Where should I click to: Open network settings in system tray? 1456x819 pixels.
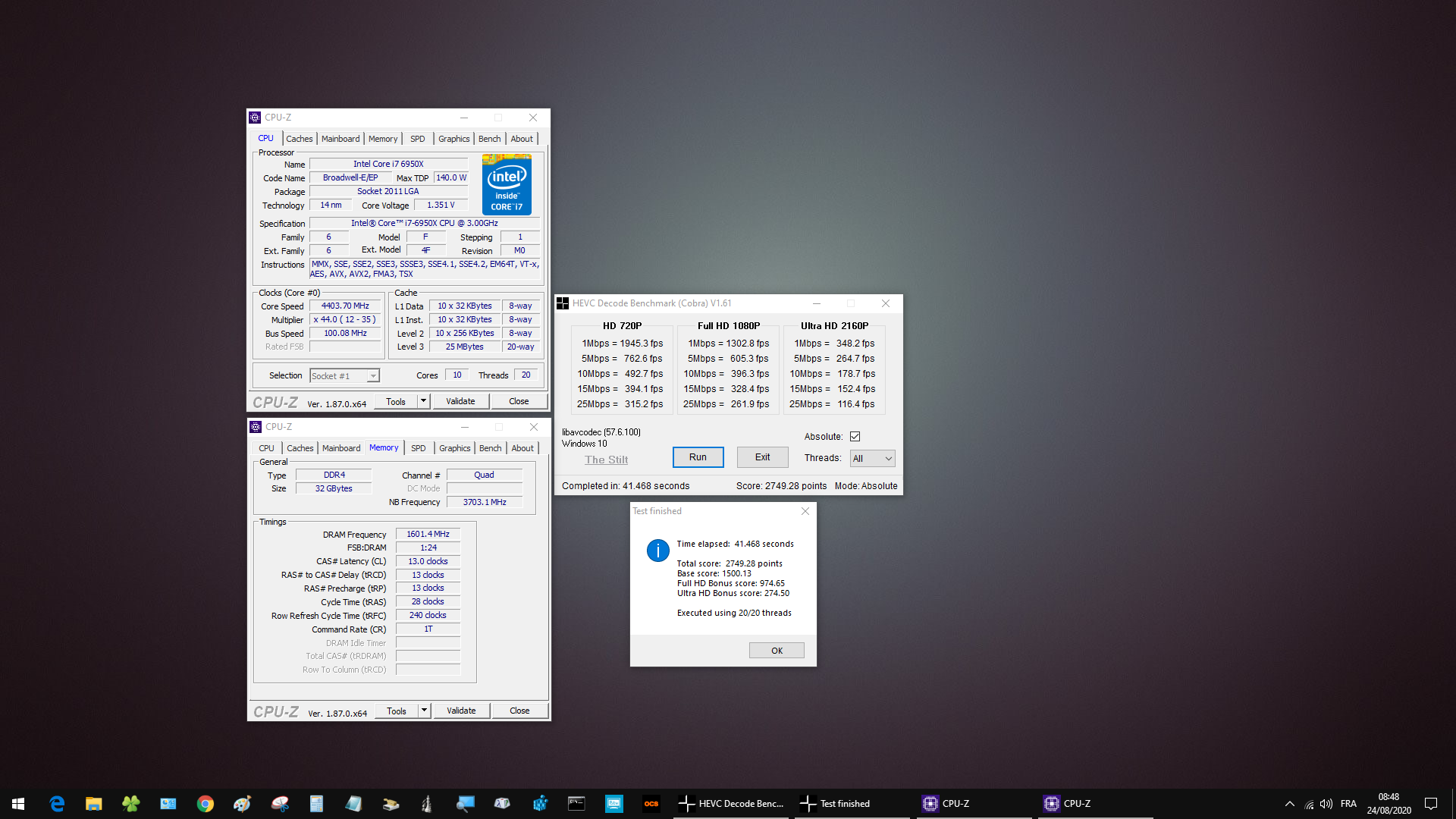click(1309, 804)
